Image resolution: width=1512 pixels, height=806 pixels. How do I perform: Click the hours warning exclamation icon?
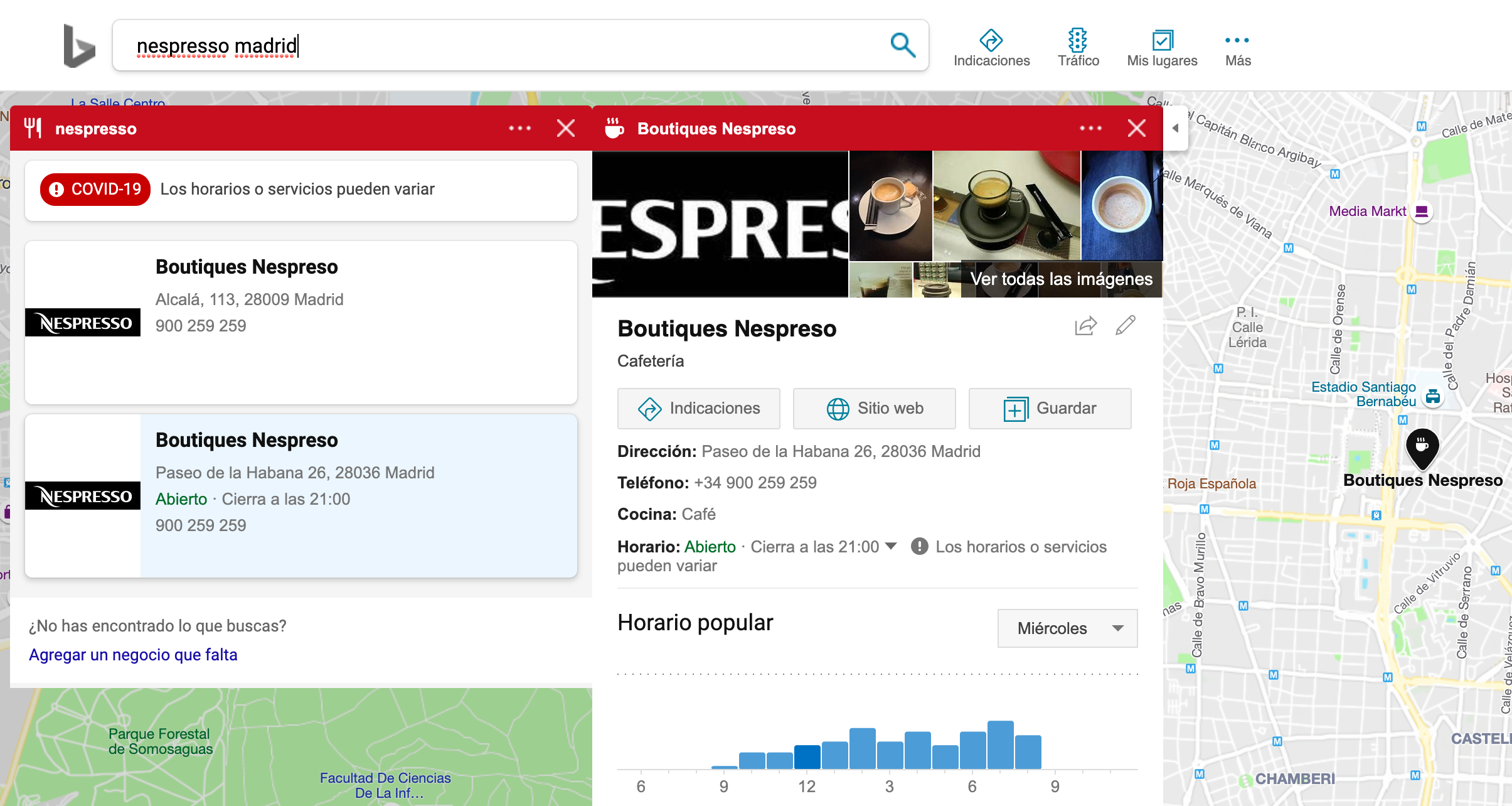920,546
